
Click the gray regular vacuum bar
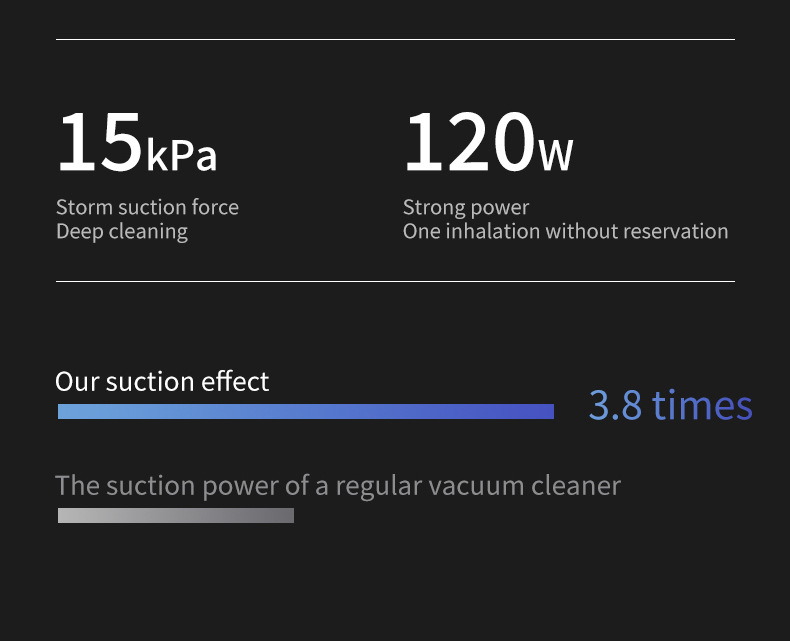pyautogui.click(x=175, y=515)
